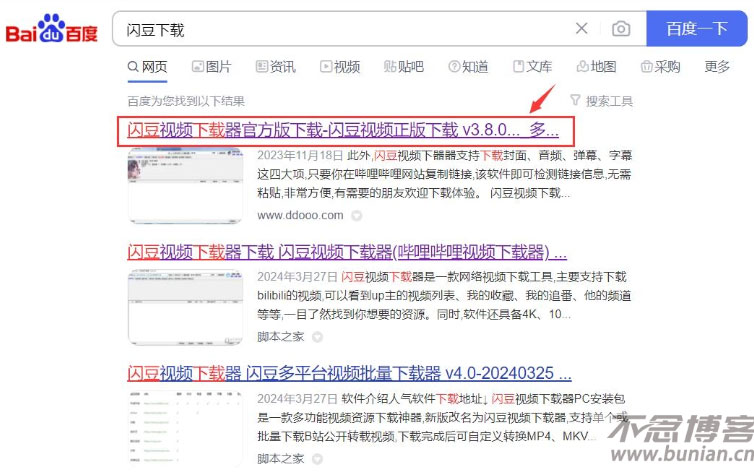The image size is (754, 474).
Task: Switch to the 资讯 tab
Action: (276, 66)
